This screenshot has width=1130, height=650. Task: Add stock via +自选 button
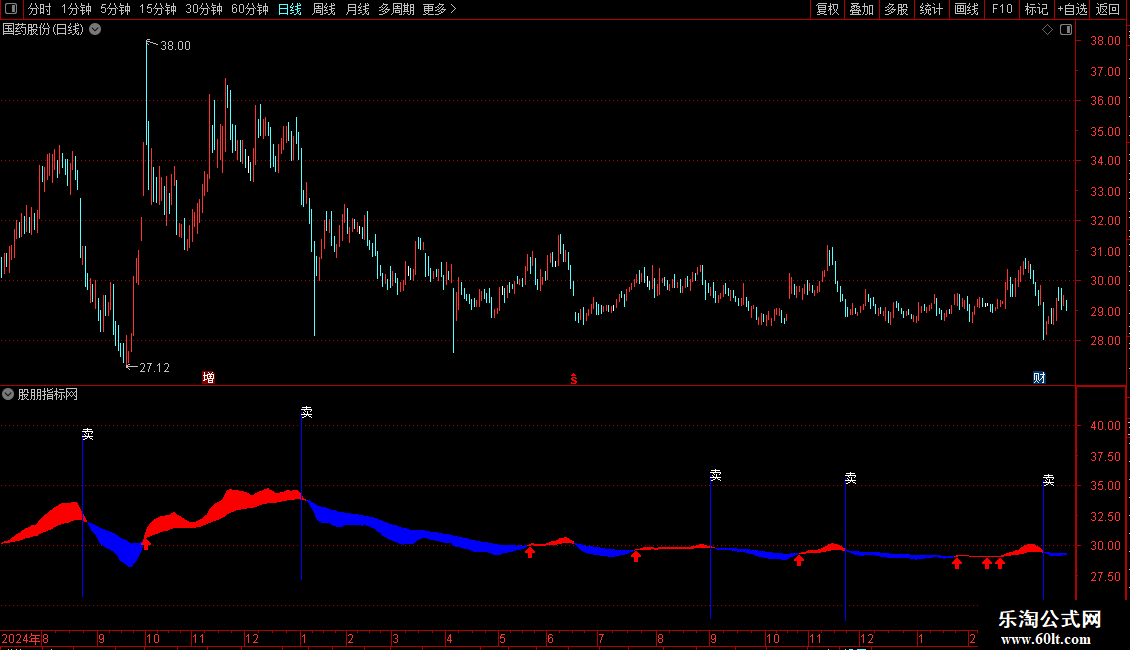[1072, 9]
